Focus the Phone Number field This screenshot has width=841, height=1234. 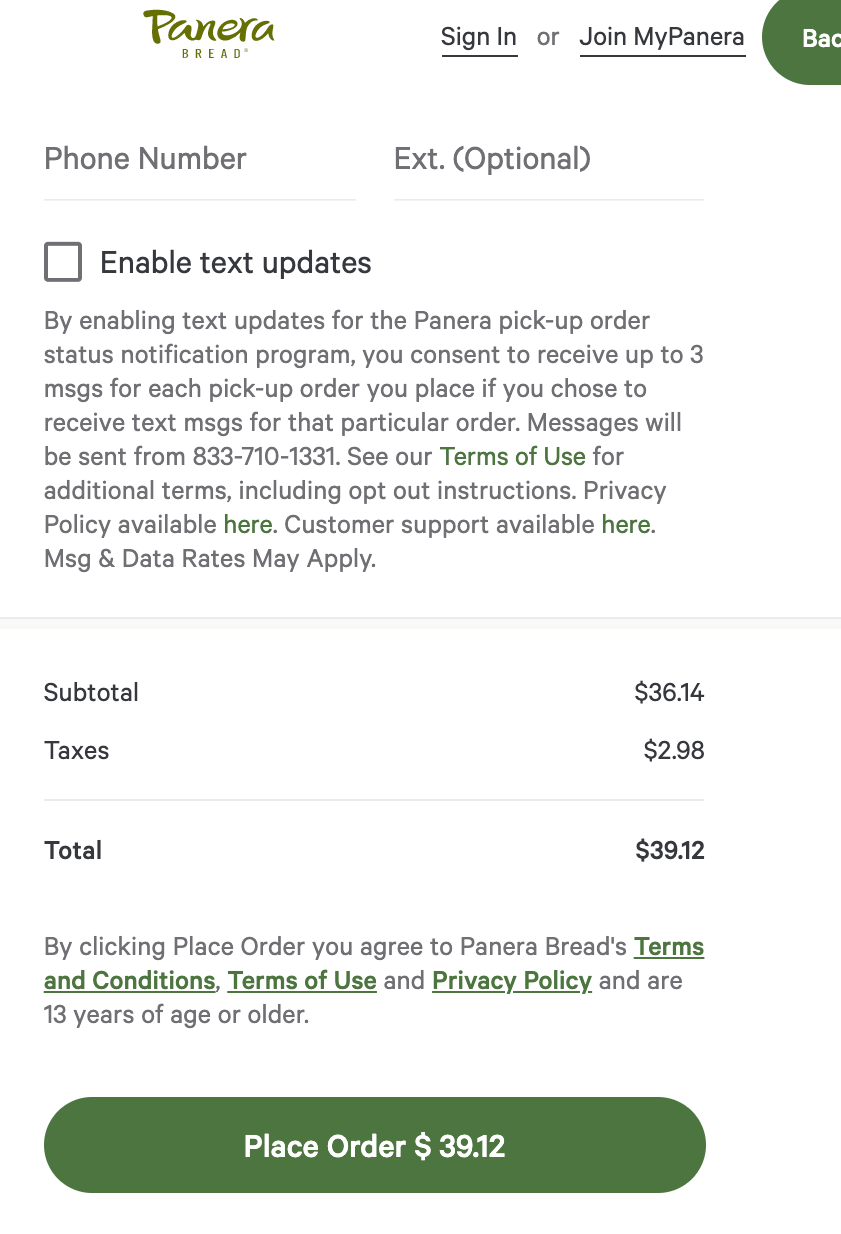point(200,159)
